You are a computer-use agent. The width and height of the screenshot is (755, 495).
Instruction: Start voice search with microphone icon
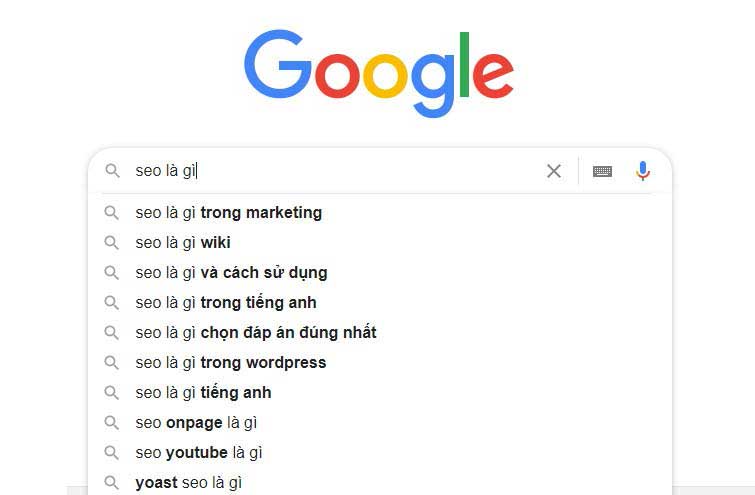pyautogui.click(x=643, y=171)
